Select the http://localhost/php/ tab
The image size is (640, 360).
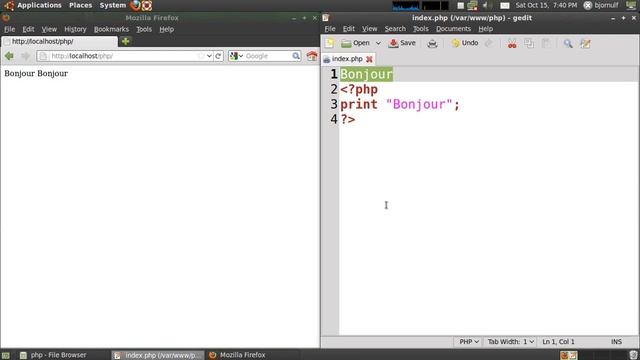60,42
